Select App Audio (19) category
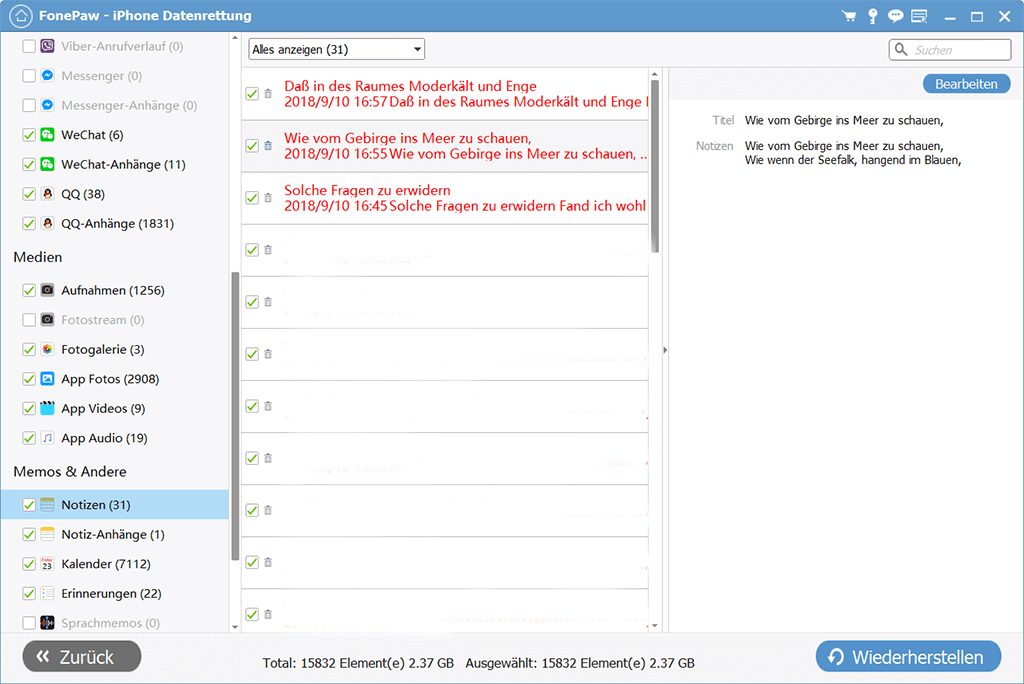1024x684 pixels. [x=115, y=438]
